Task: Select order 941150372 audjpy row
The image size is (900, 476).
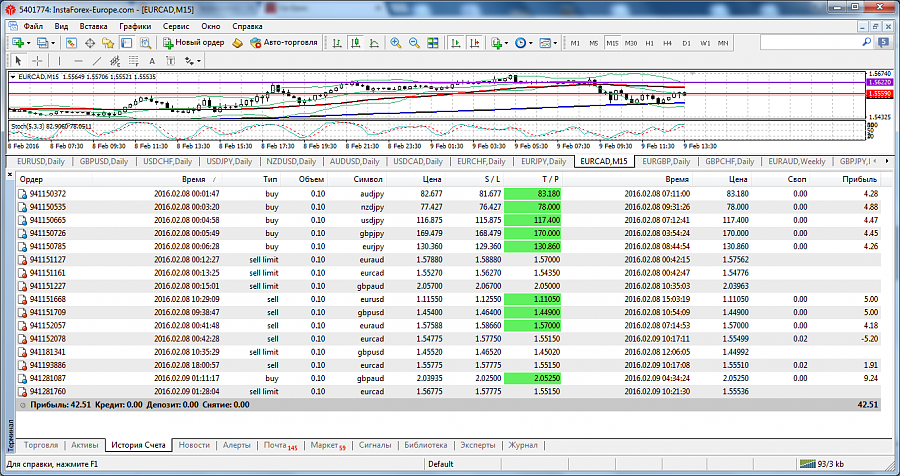Action: click(x=448, y=194)
